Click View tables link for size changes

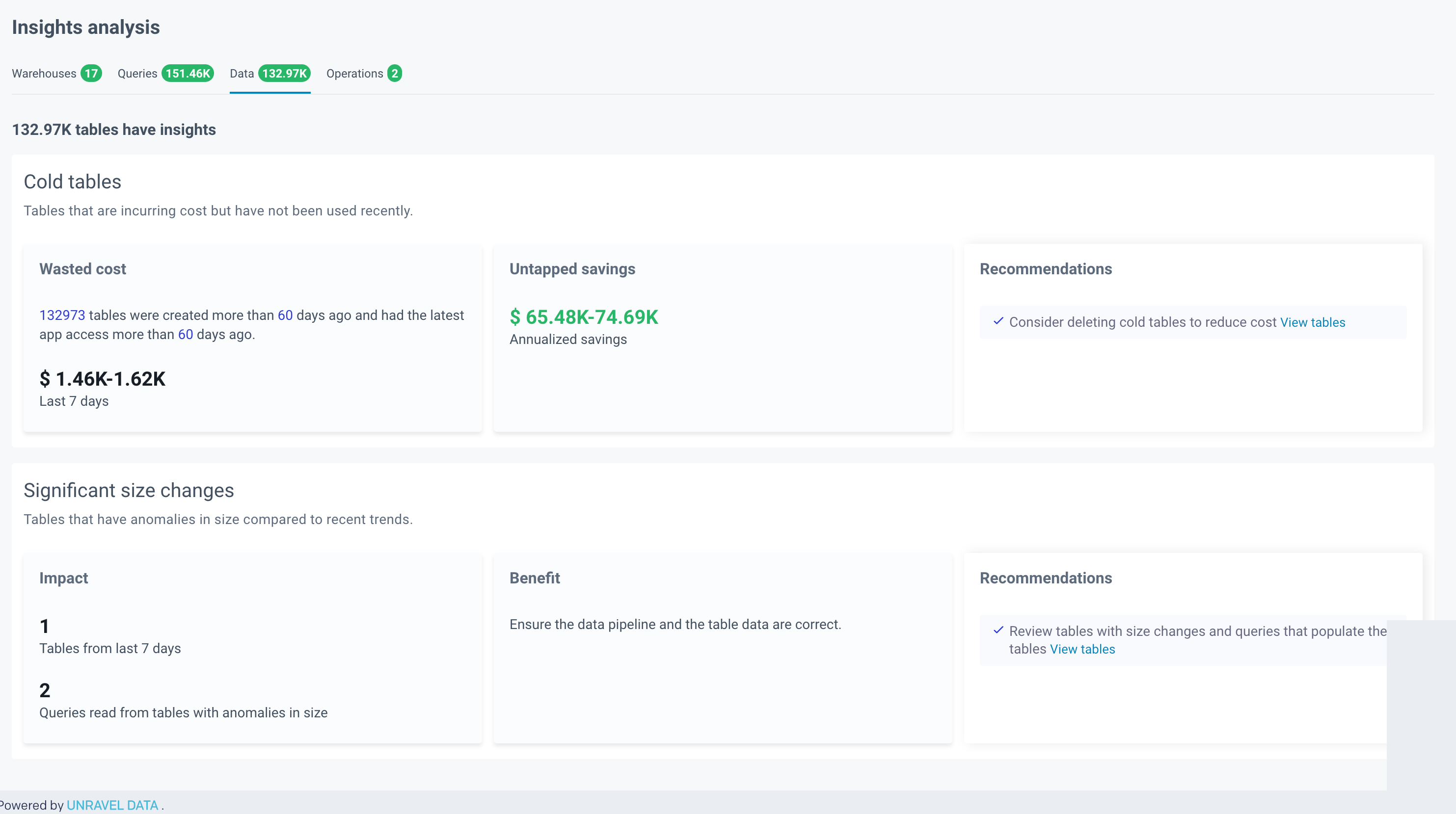pyautogui.click(x=1082, y=649)
